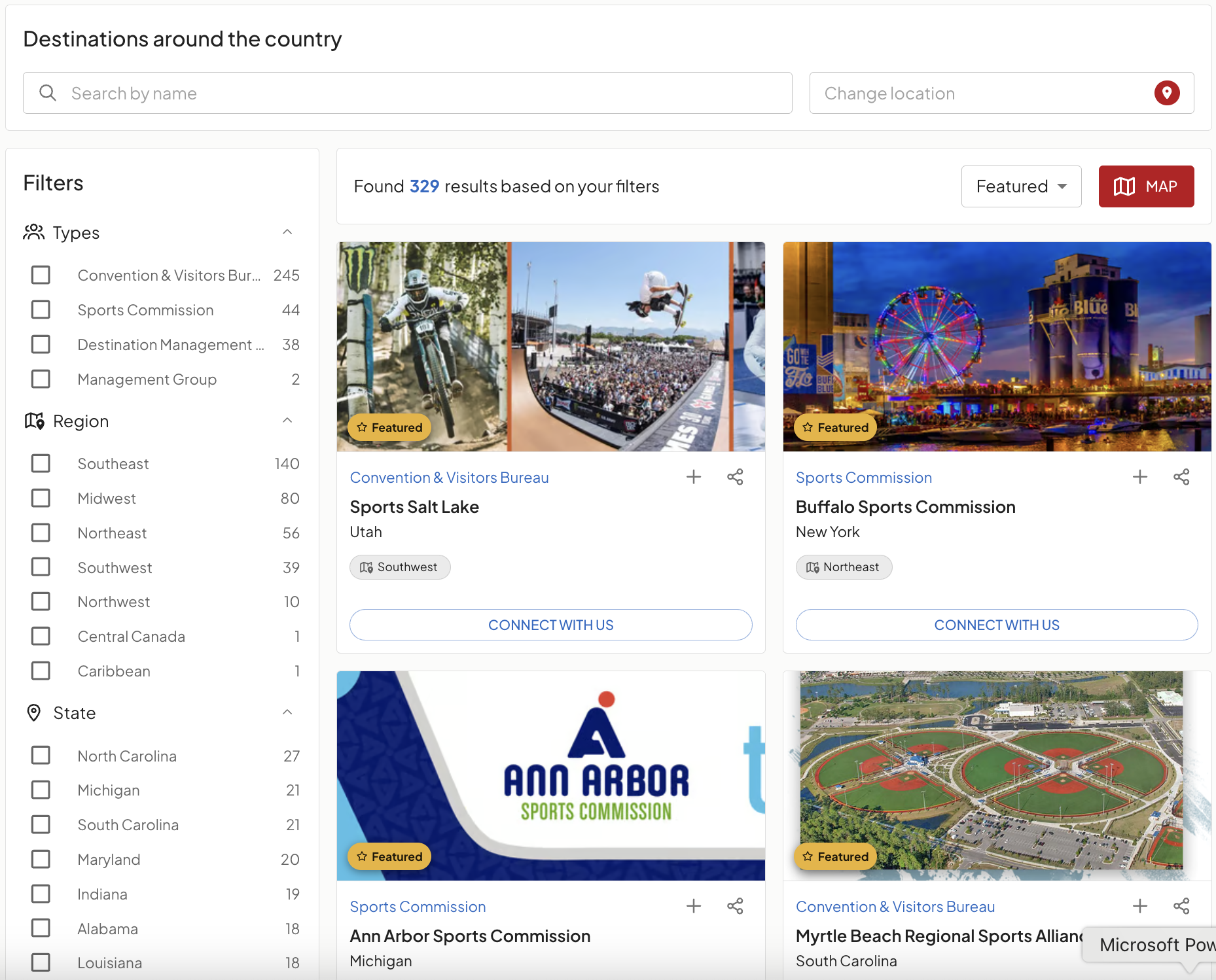Share the Myrtle Beach Regional Sports listing
The height and width of the screenshot is (980, 1216).
[1181, 906]
